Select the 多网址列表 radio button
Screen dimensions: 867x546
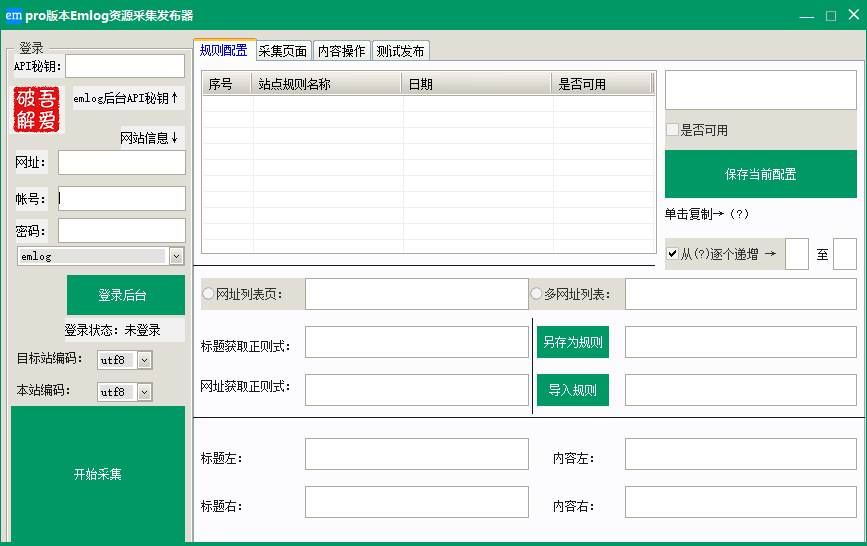(x=536, y=294)
